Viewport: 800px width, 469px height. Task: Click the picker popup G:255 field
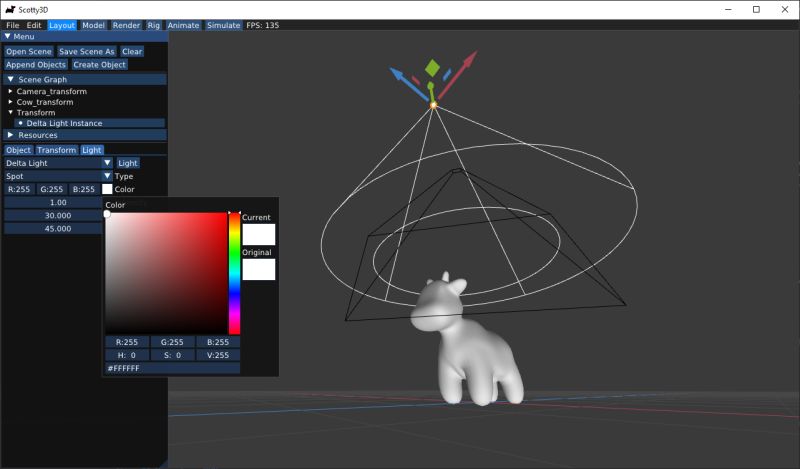pyautogui.click(x=172, y=342)
